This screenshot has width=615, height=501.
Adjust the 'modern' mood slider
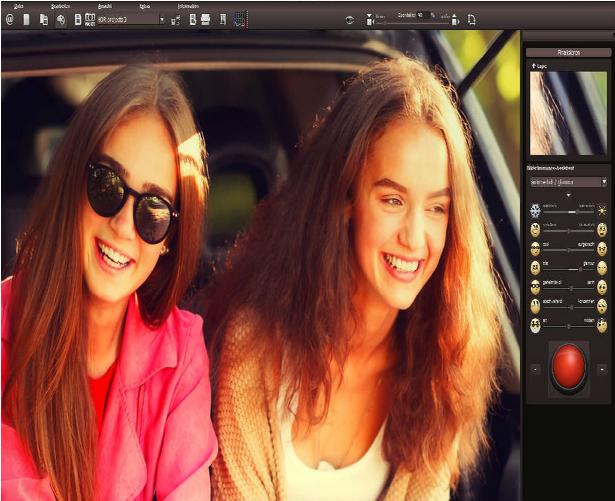569,326
